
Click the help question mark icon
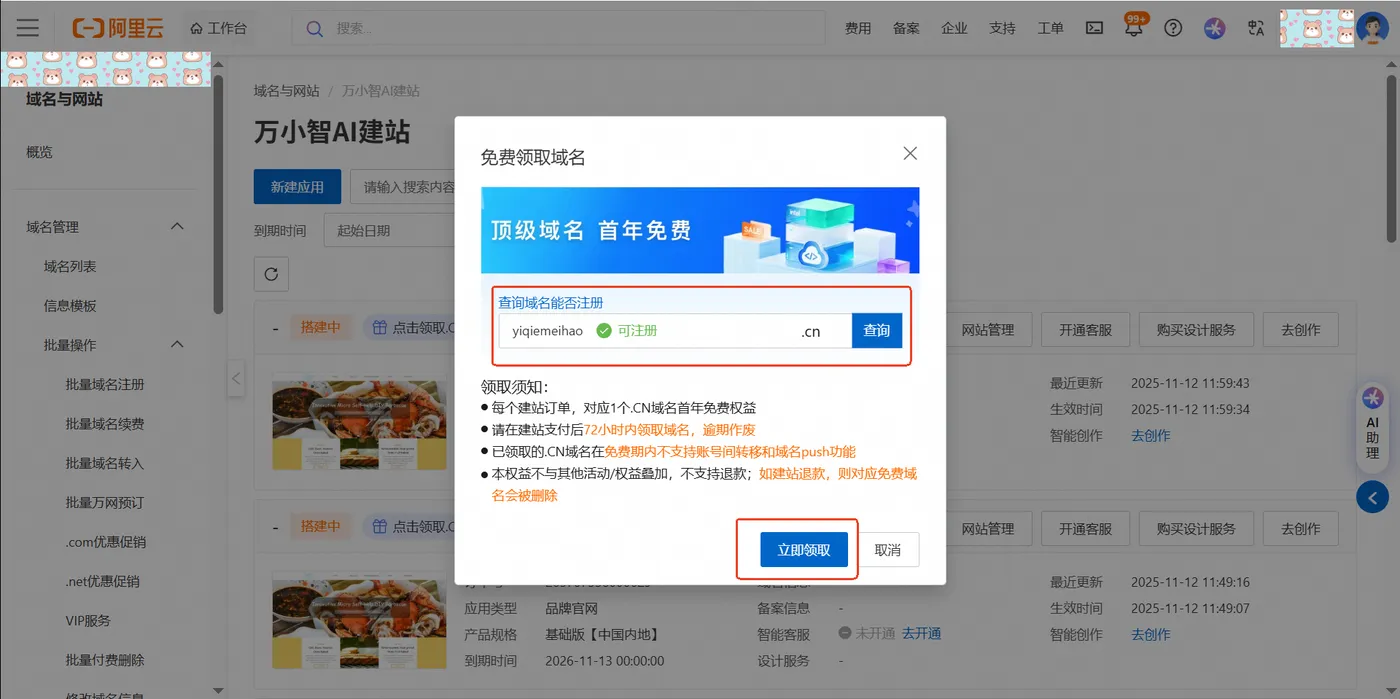pos(1173,27)
